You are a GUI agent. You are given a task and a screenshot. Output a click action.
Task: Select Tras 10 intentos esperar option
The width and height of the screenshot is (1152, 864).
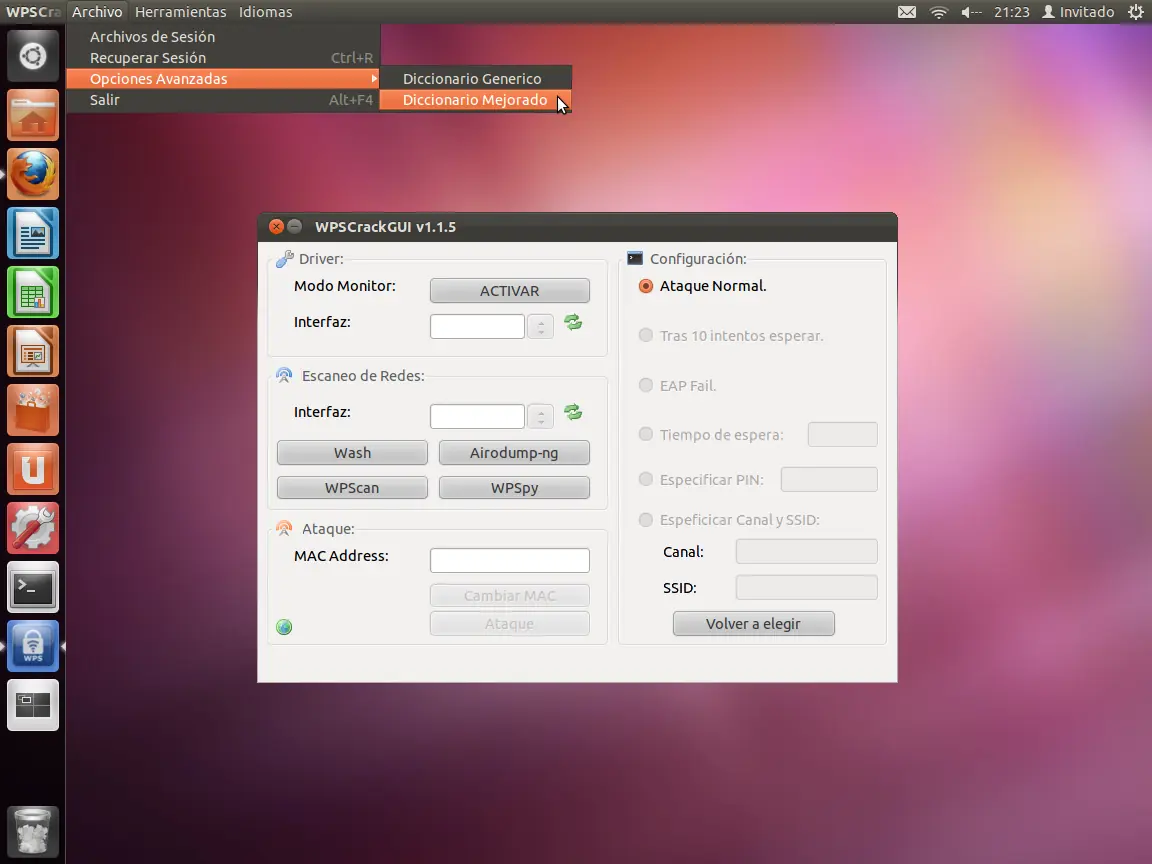pyautogui.click(x=646, y=335)
